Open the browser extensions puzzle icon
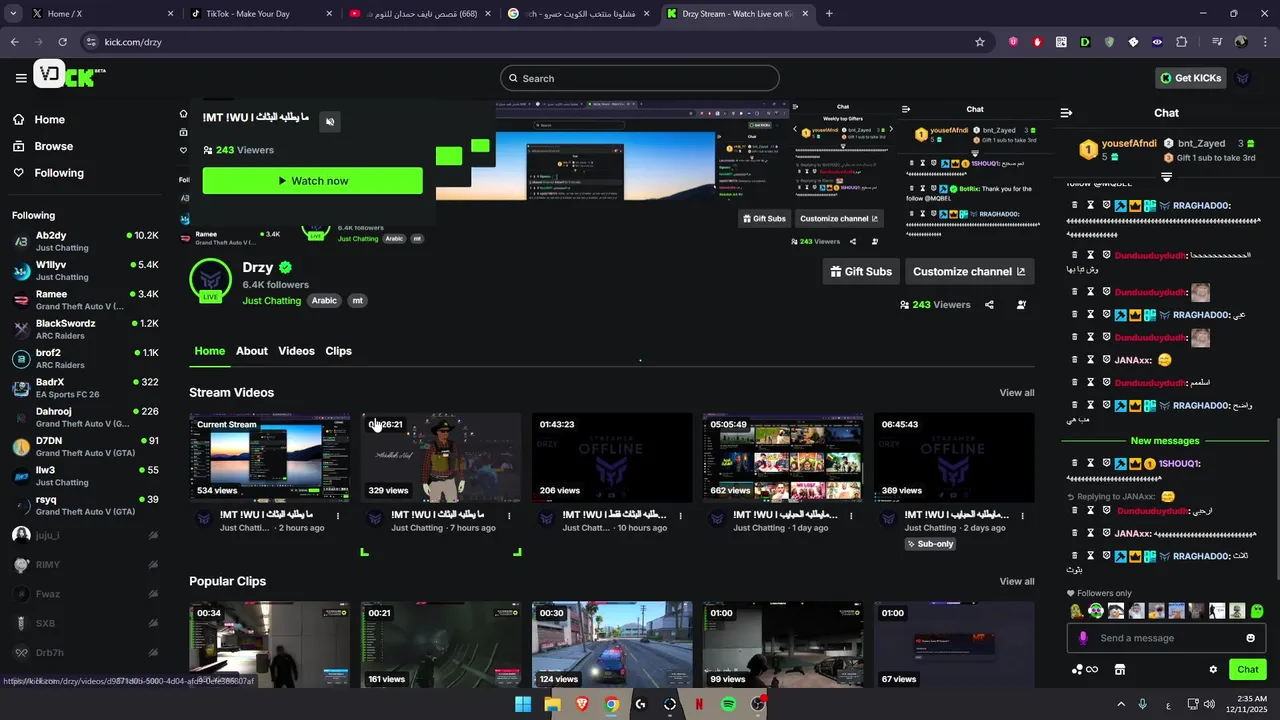This screenshot has height=720, width=1280. pos(1181,42)
